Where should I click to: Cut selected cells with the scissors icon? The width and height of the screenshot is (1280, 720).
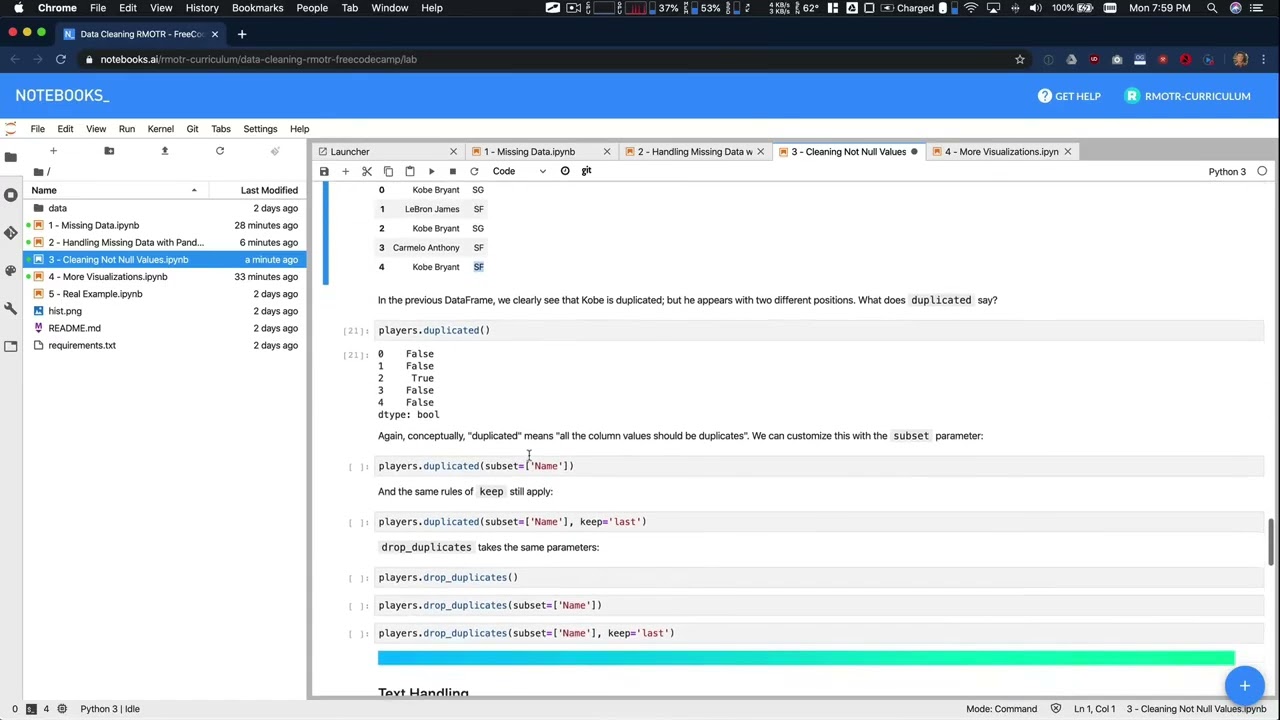[x=367, y=171]
